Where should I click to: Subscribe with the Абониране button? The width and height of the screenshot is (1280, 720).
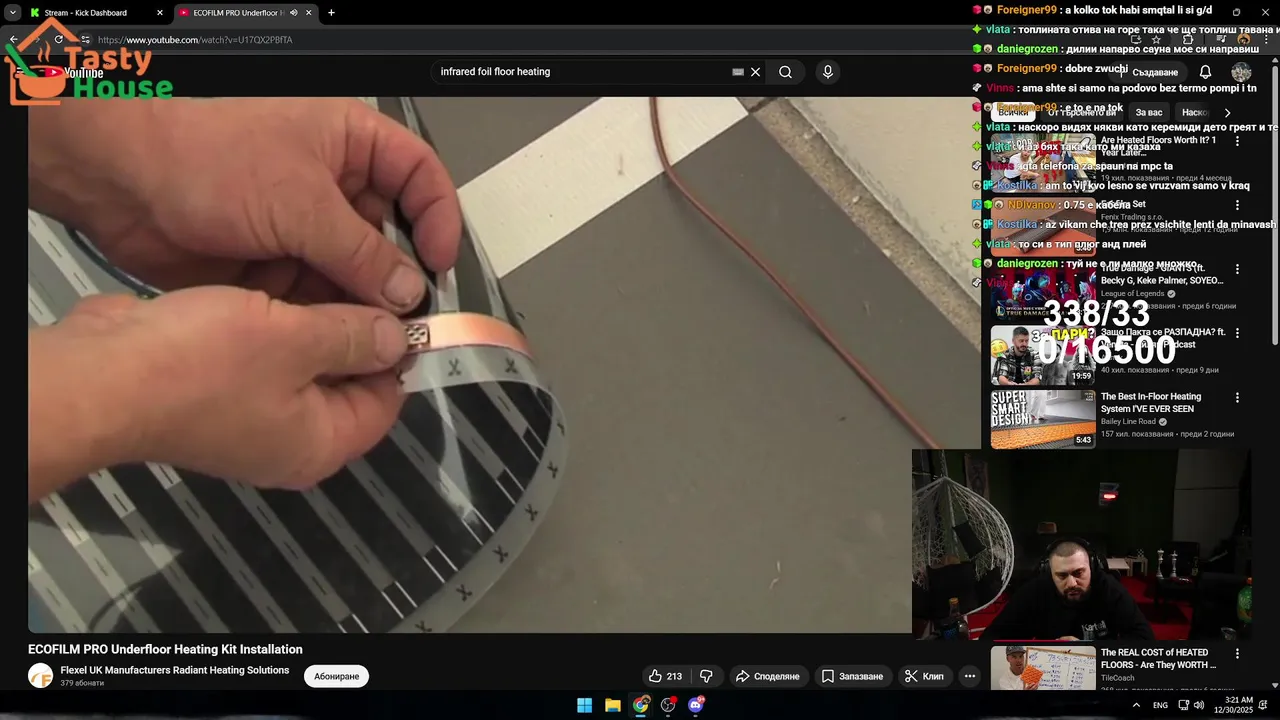point(337,676)
